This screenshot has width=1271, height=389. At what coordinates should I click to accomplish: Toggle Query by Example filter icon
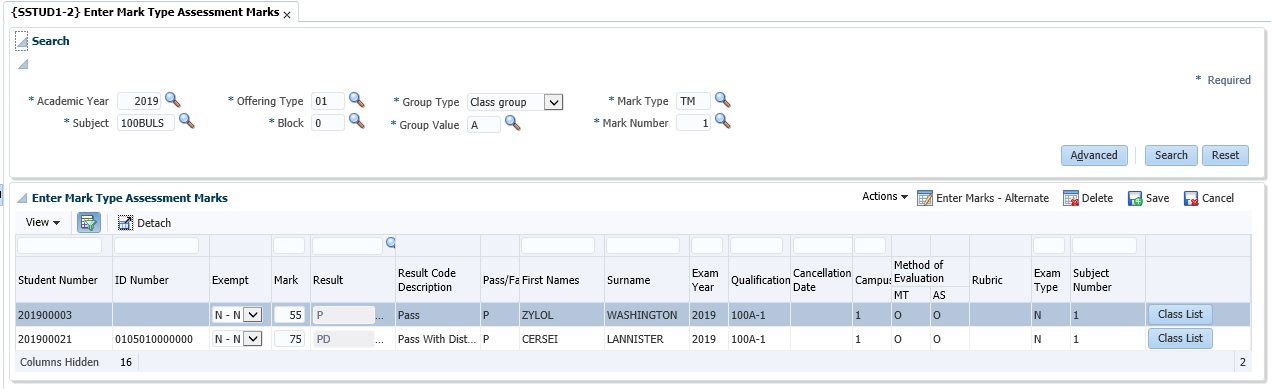tap(88, 222)
